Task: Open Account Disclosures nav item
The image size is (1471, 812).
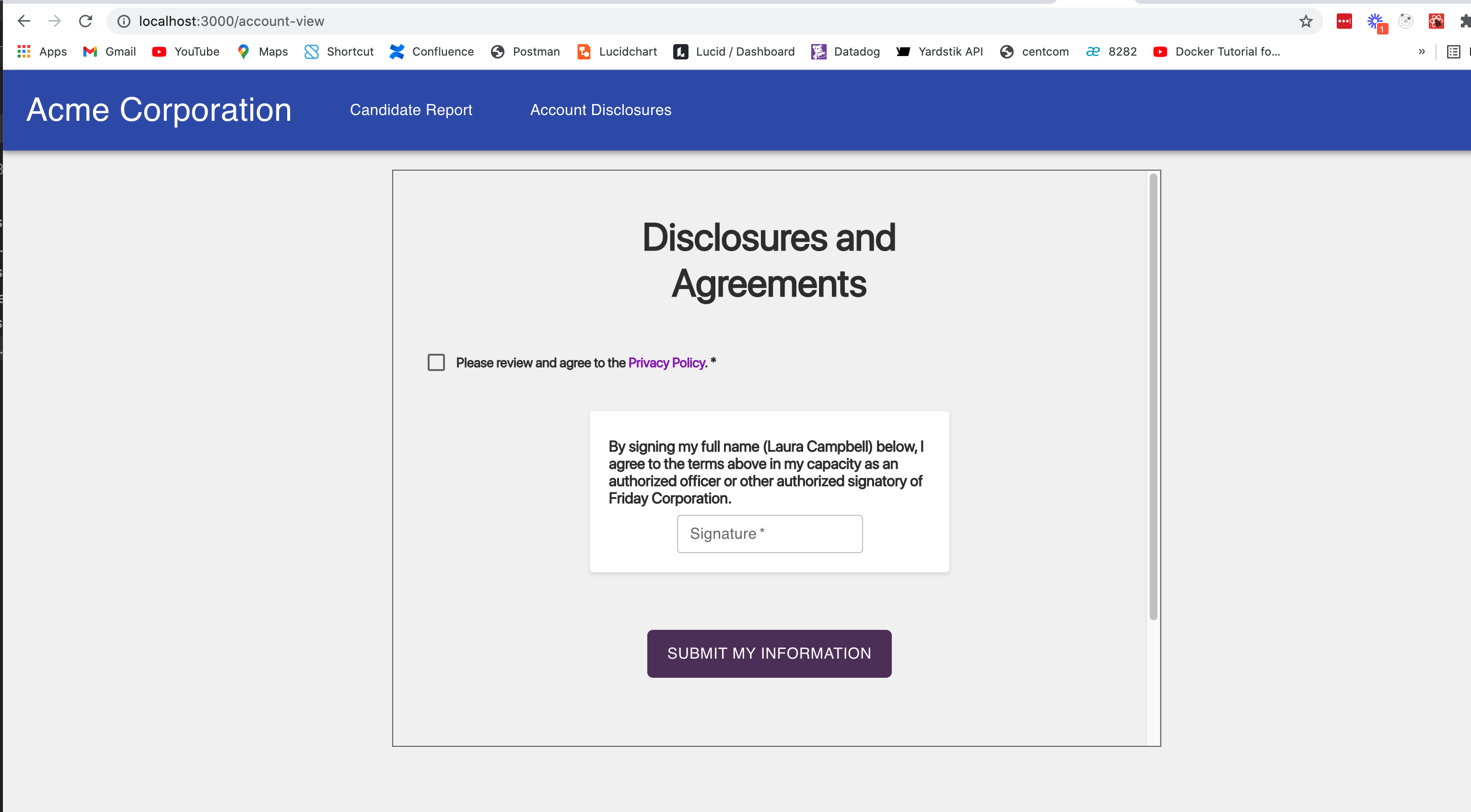Action: pyautogui.click(x=600, y=110)
